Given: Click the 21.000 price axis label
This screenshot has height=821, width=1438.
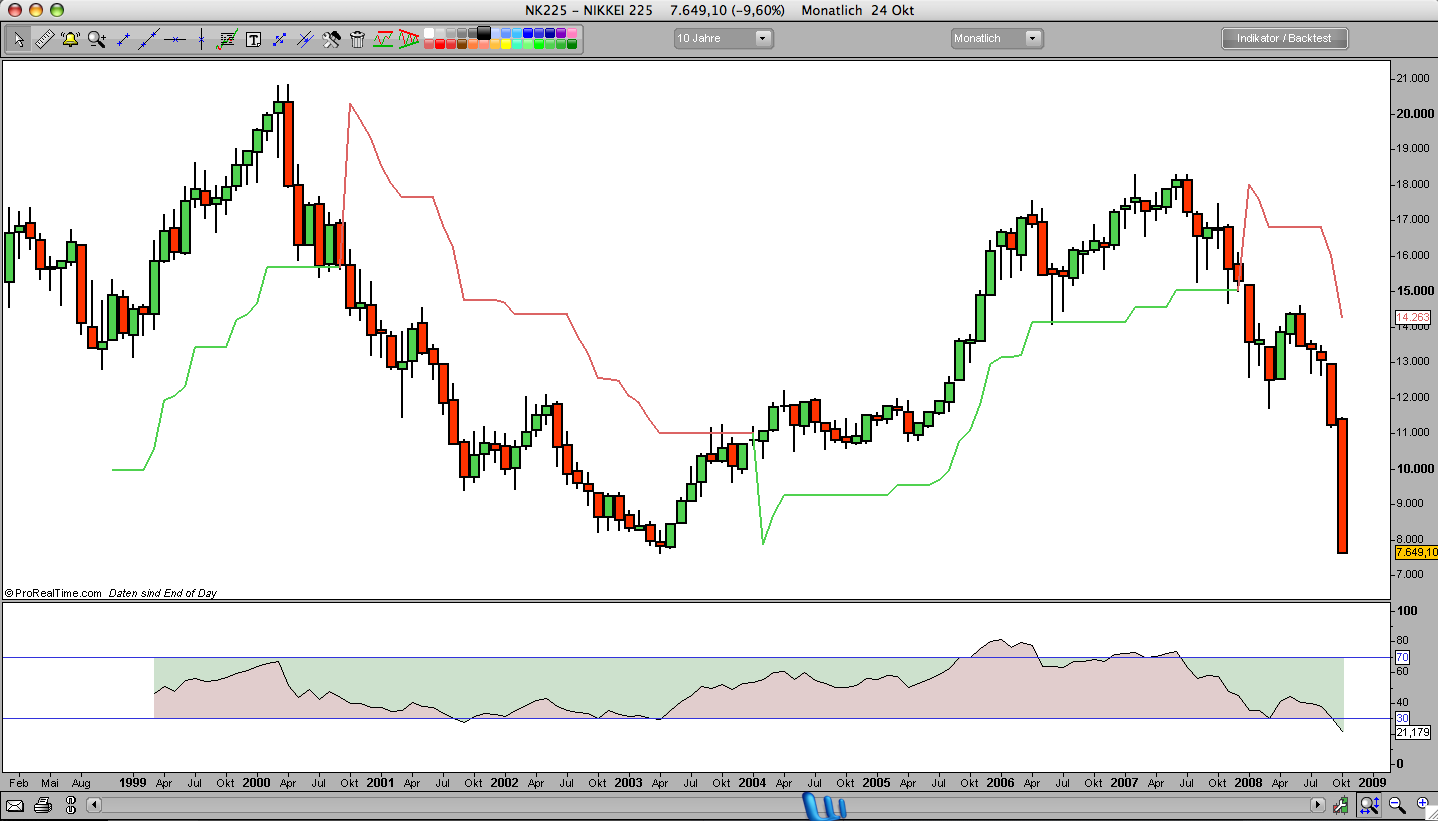Looking at the screenshot, I should coord(1411,78).
